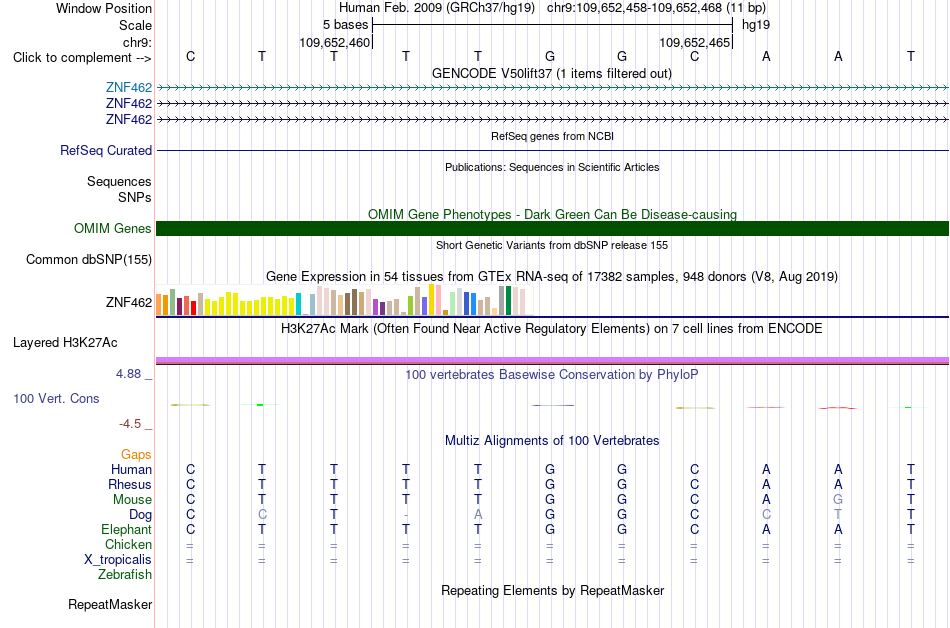
Task: Click the RepeatMasker track label
Action: coord(110,604)
